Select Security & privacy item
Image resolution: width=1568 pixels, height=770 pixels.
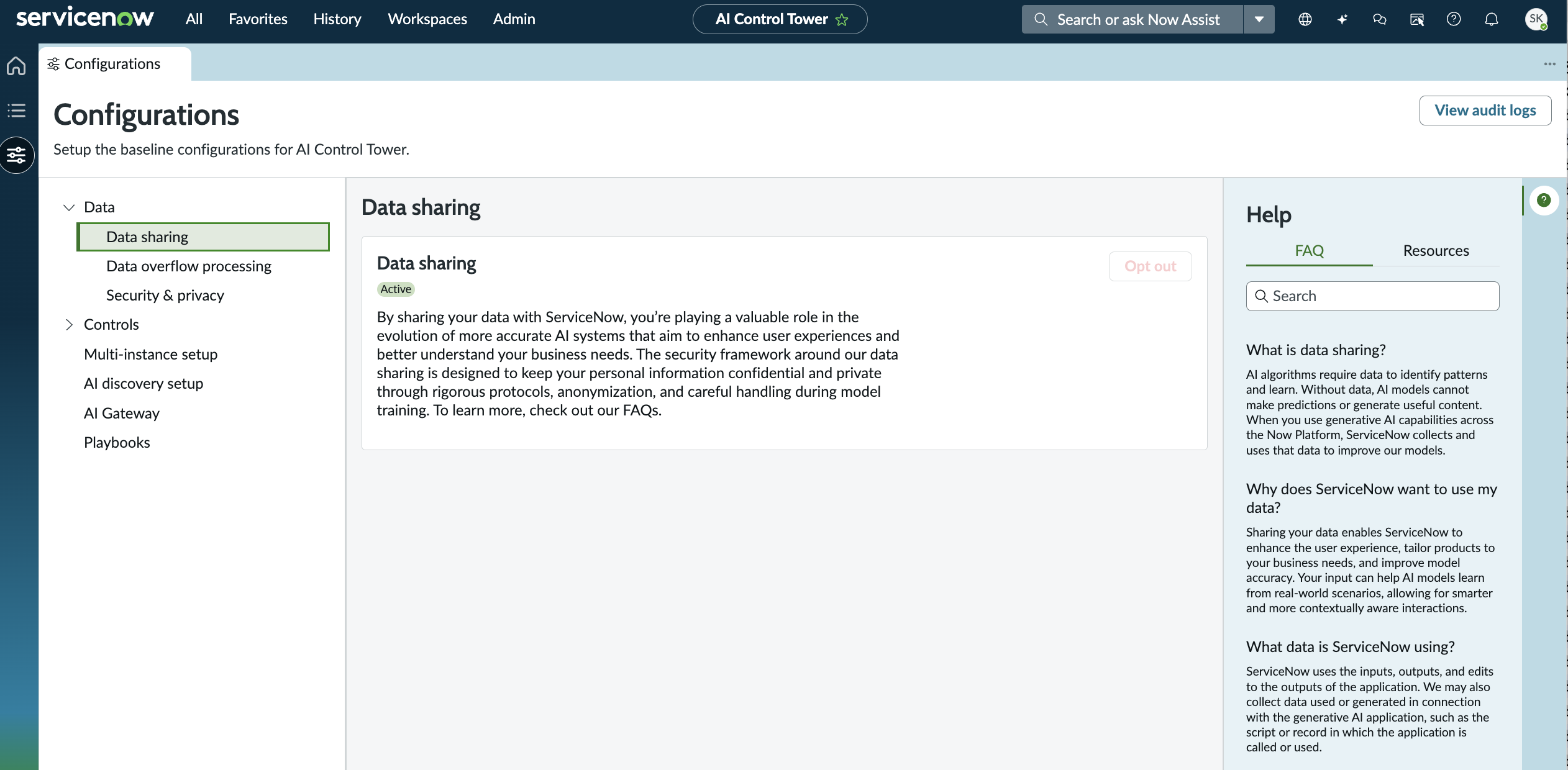tap(165, 295)
